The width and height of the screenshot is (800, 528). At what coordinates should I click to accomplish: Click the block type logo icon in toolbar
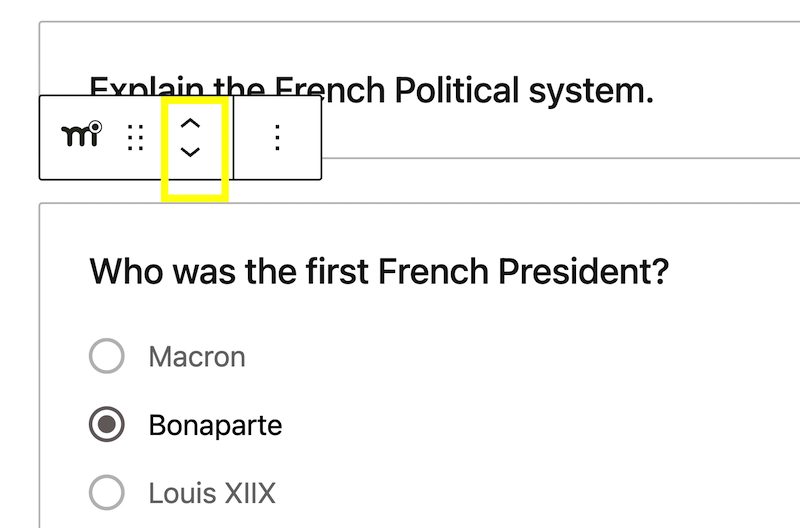tap(81, 135)
